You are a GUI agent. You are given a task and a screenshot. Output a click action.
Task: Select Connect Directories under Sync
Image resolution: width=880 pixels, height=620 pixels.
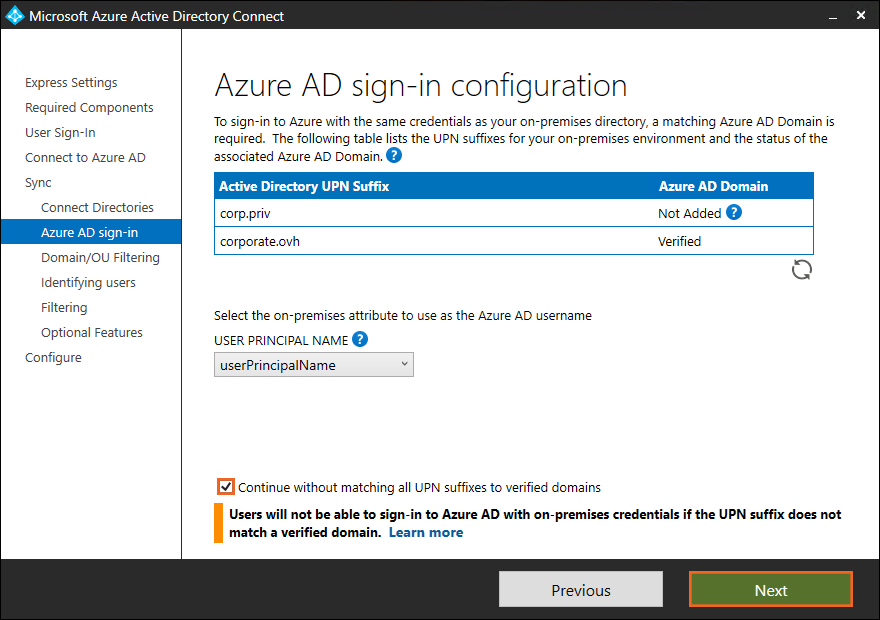[x=97, y=208]
